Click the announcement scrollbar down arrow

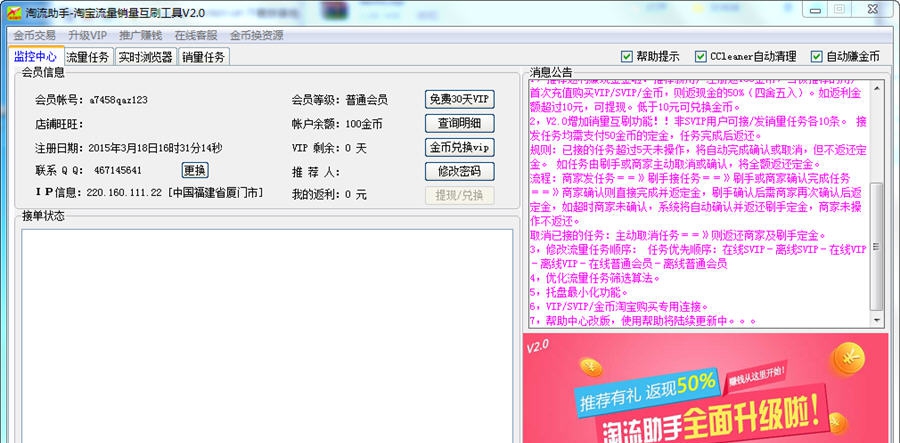tap(876, 320)
